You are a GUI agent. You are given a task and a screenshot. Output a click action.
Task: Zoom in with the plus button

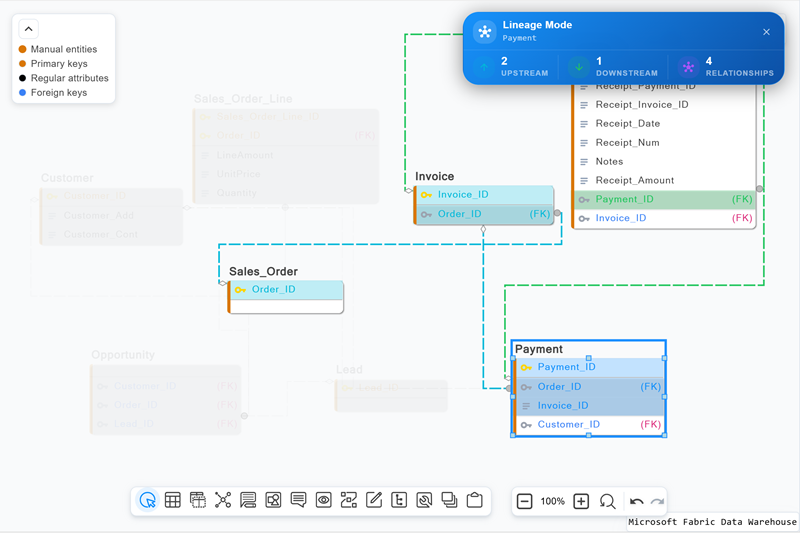click(x=581, y=501)
